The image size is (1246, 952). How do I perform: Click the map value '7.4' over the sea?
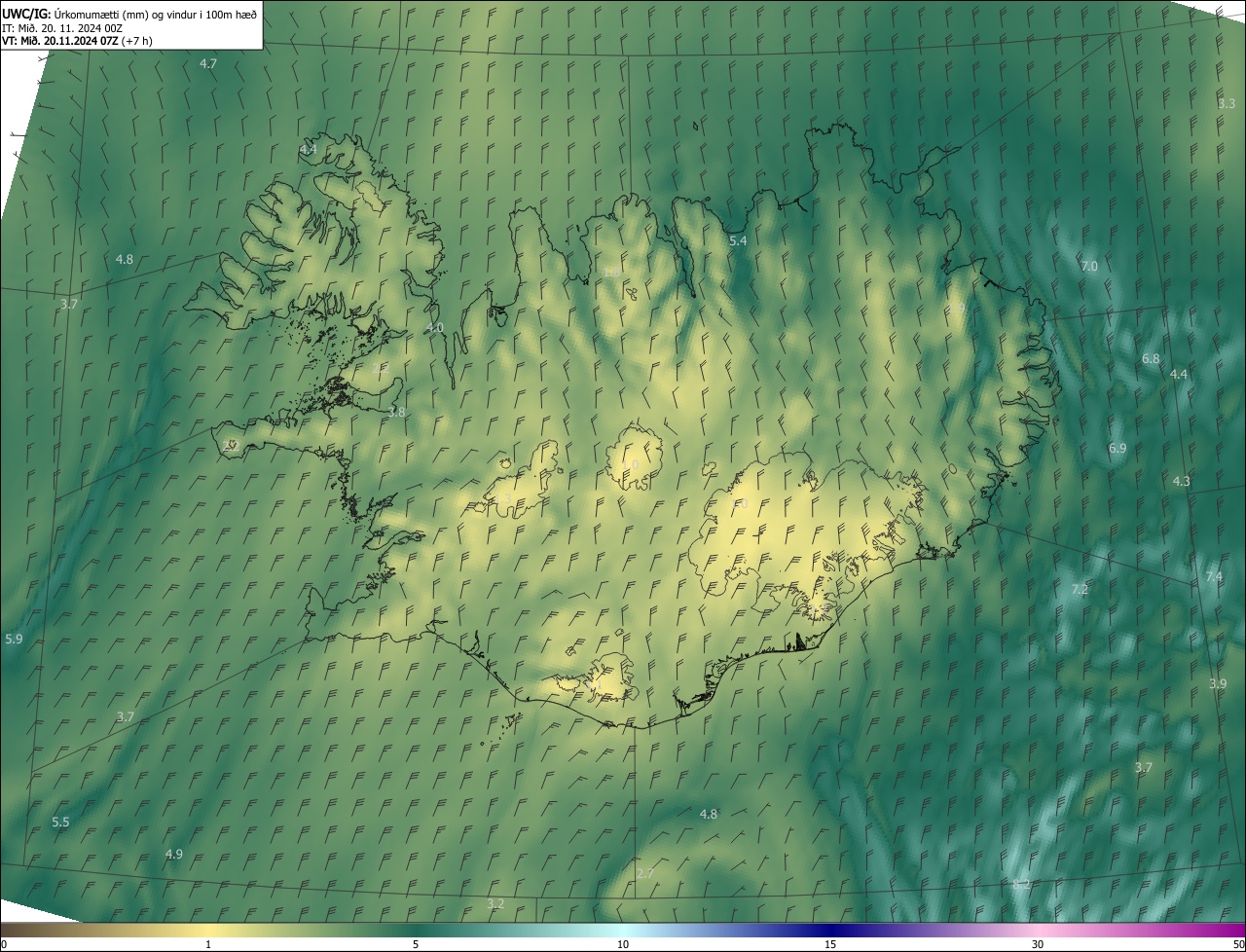click(x=1214, y=576)
